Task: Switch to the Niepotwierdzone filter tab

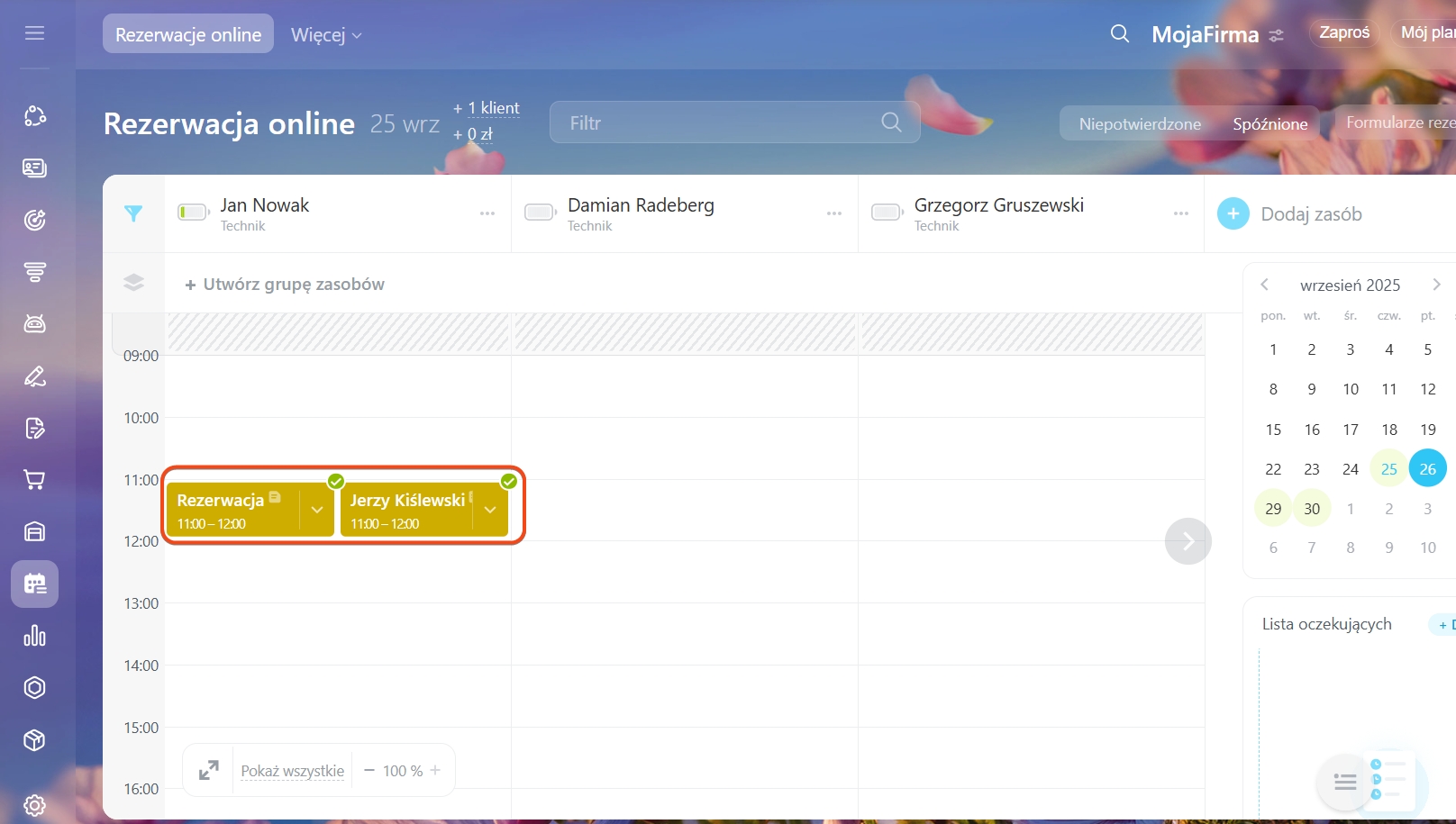Action: point(1140,124)
